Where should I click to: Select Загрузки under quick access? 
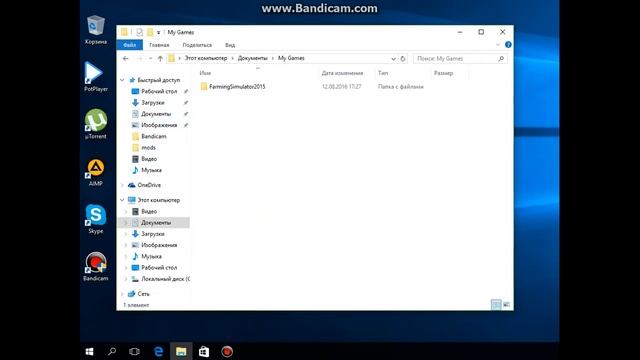click(x=153, y=103)
